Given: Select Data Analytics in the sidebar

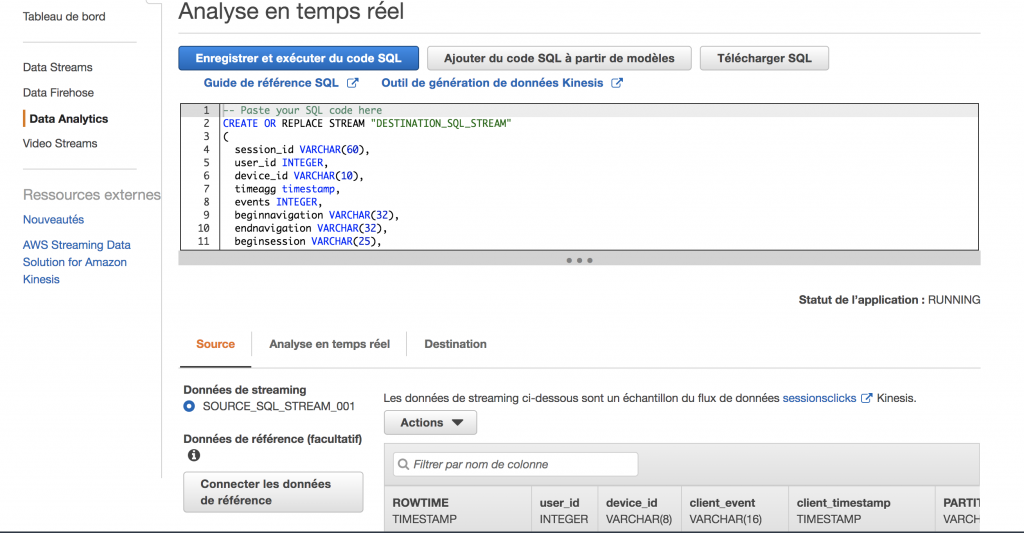Looking at the screenshot, I should click(x=69, y=119).
